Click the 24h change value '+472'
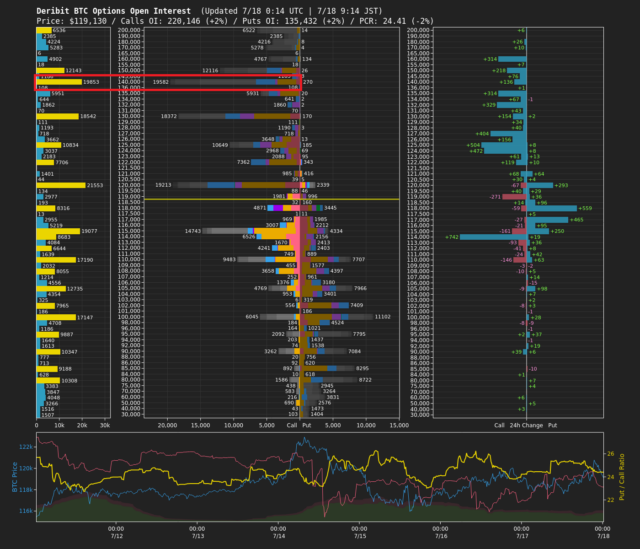Image resolution: width=640 pixels, height=549 pixels. tap(476, 151)
